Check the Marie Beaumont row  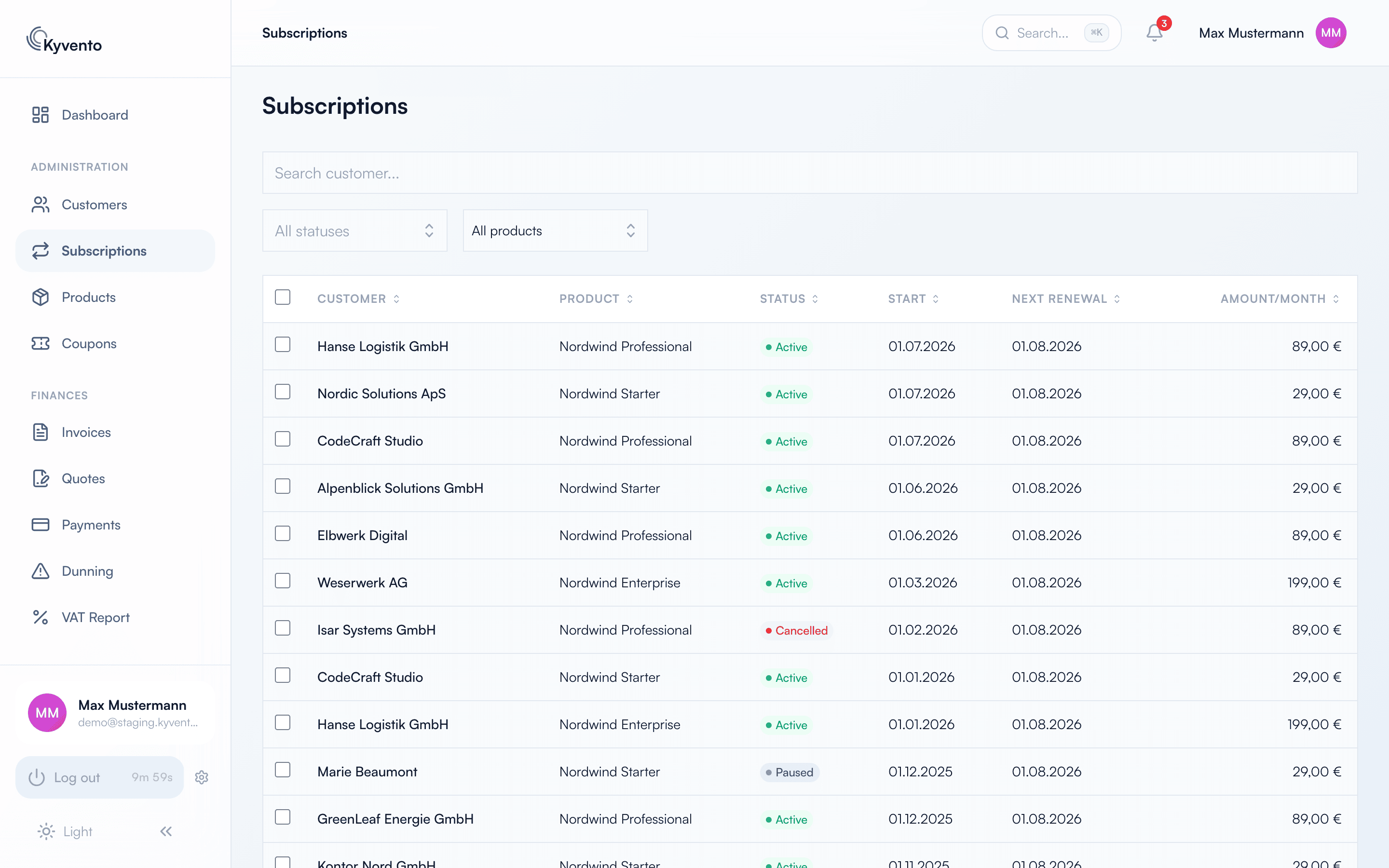[283, 770]
